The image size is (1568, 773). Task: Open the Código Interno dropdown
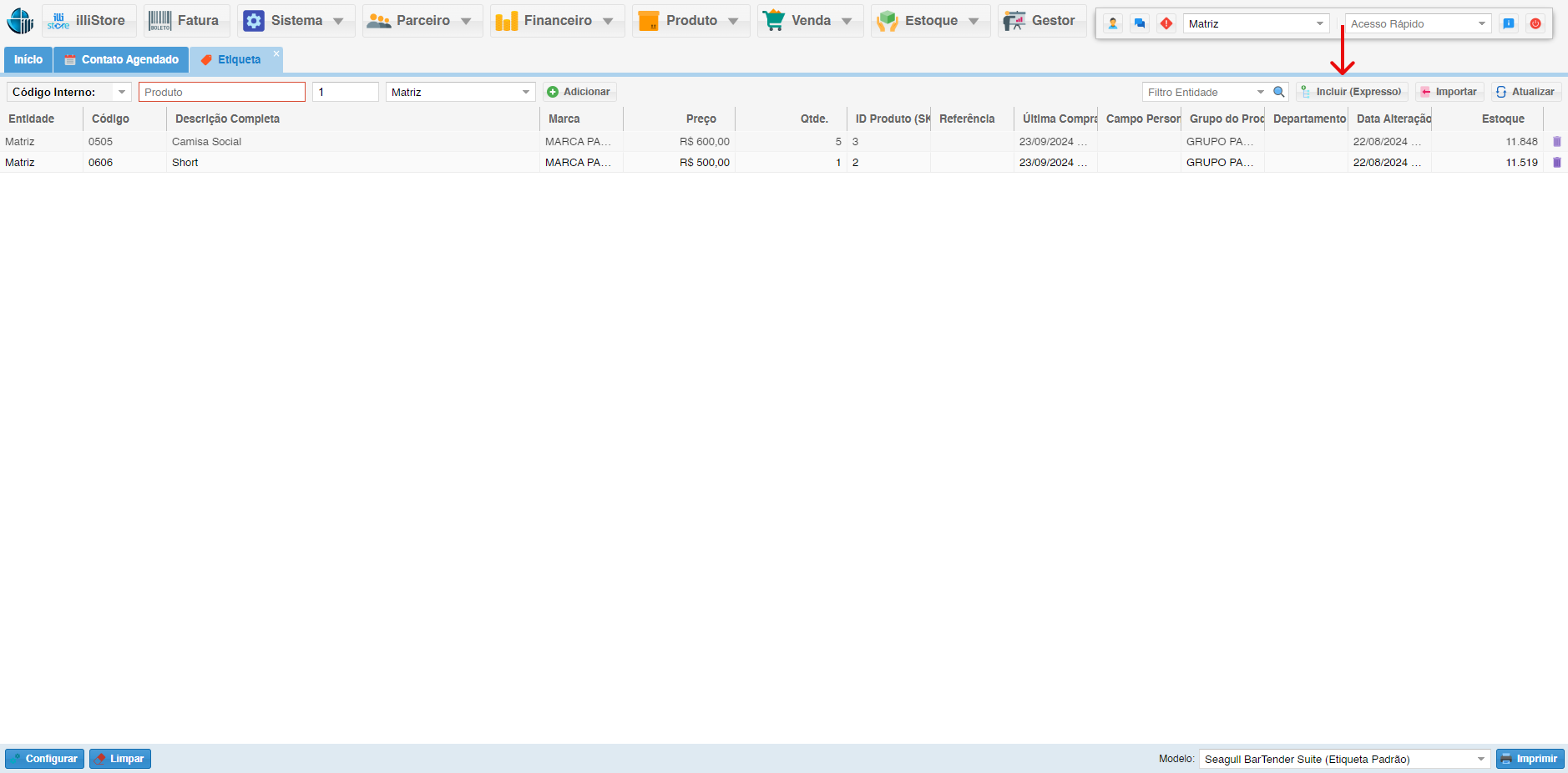click(122, 92)
